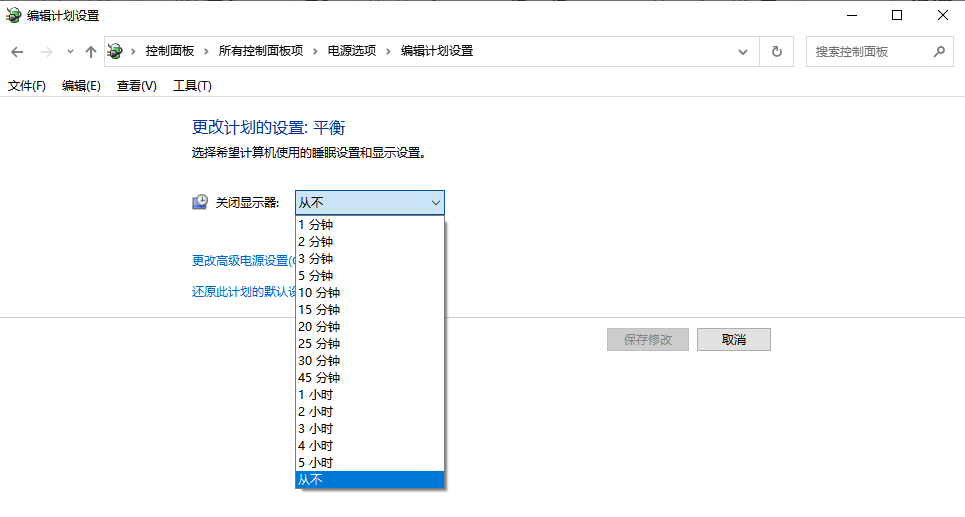This screenshot has height=517, width=965.
Task: Maximize the 编辑计划设置 window
Action: coord(897,15)
